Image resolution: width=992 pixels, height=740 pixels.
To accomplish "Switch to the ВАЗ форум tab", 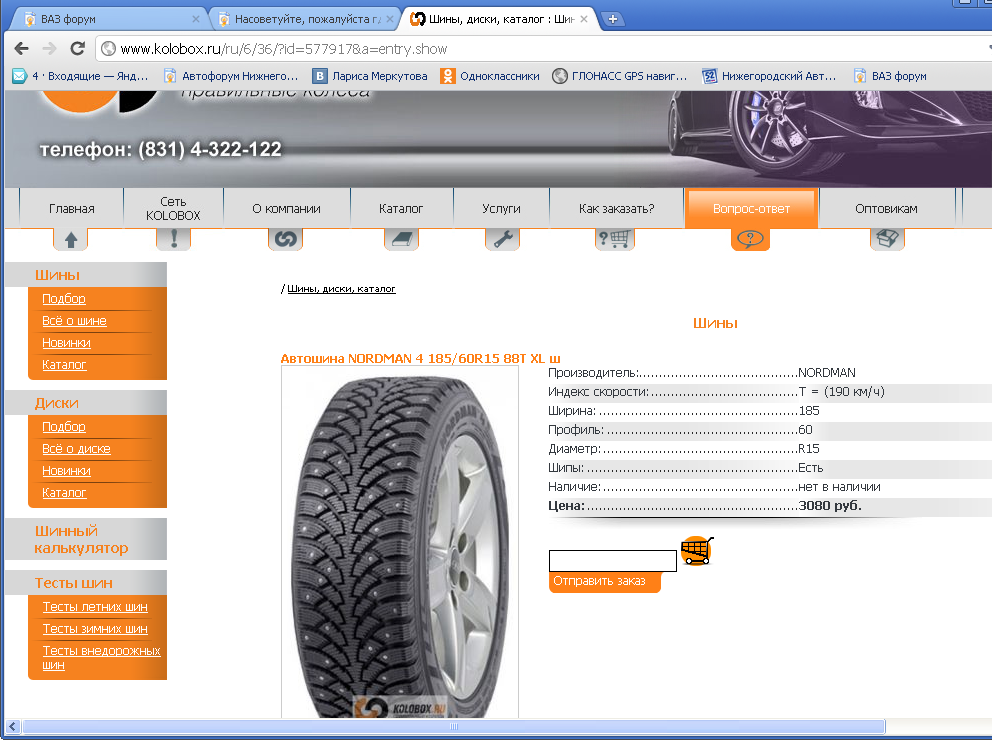I will point(108,19).
